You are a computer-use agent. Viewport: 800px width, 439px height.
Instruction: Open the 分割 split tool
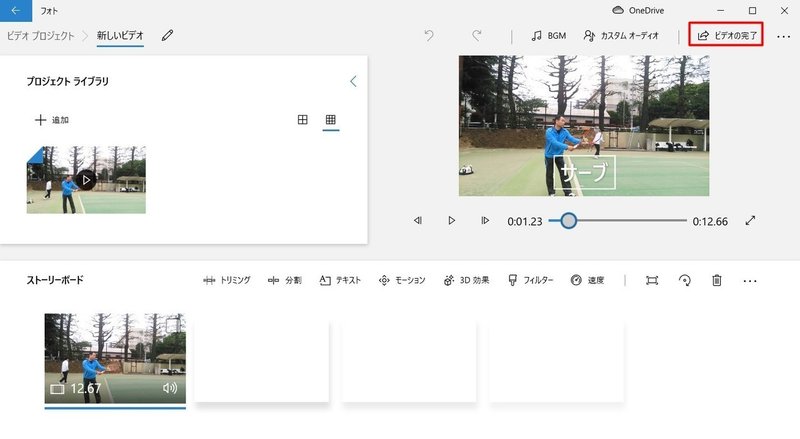pos(285,280)
